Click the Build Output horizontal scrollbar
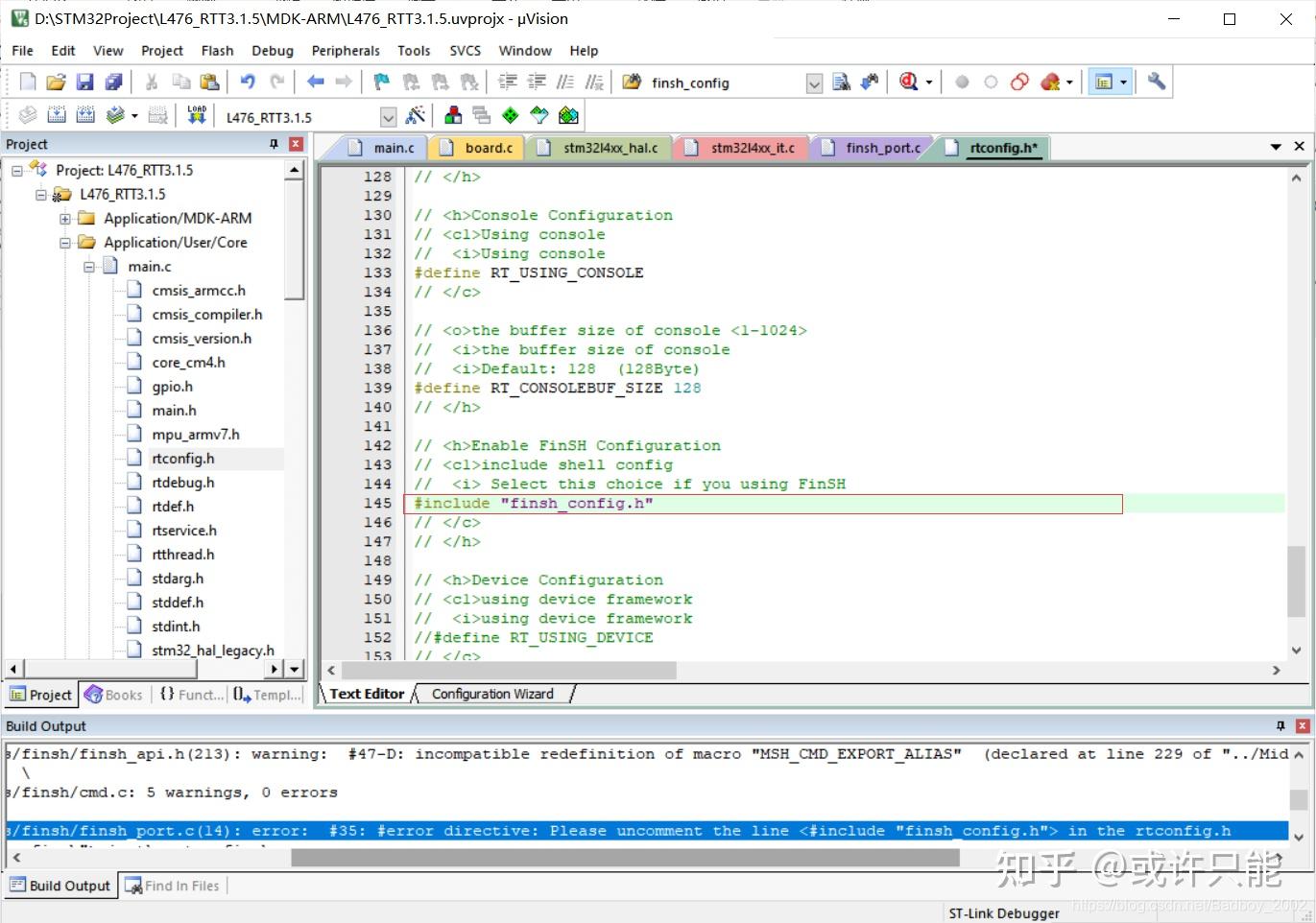Screen dimensions: 1316x923 [x=624, y=857]
